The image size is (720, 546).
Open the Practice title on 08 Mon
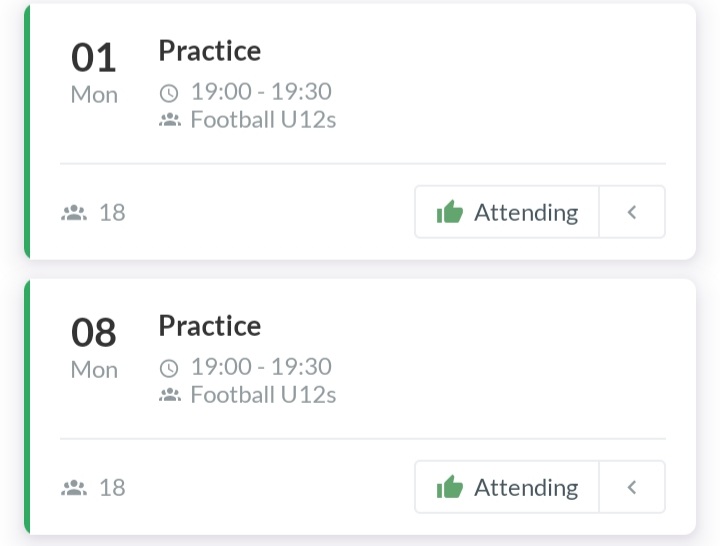(x=210, y=326)
